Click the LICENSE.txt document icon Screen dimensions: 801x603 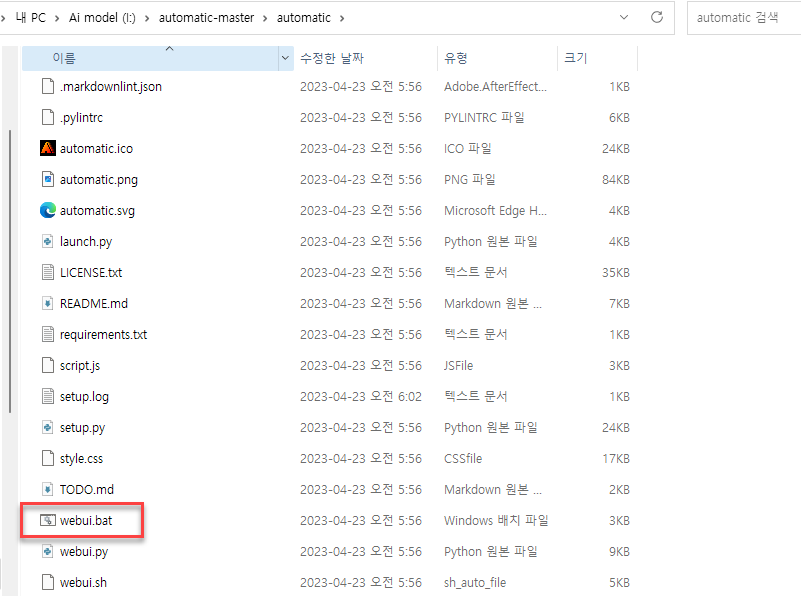point(48,272)
